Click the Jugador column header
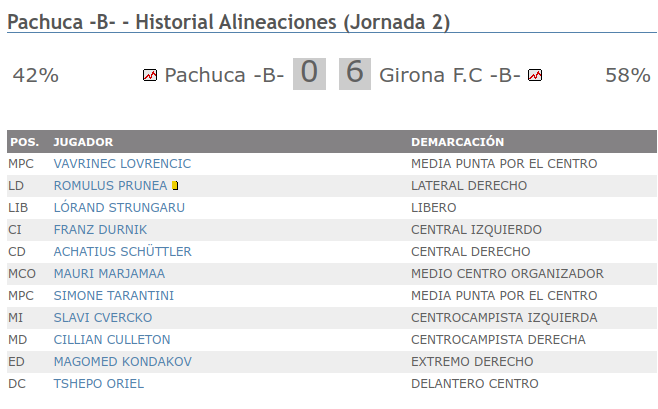Image resolution: width=658 pixels, height=409 pixels. [83, 142]
